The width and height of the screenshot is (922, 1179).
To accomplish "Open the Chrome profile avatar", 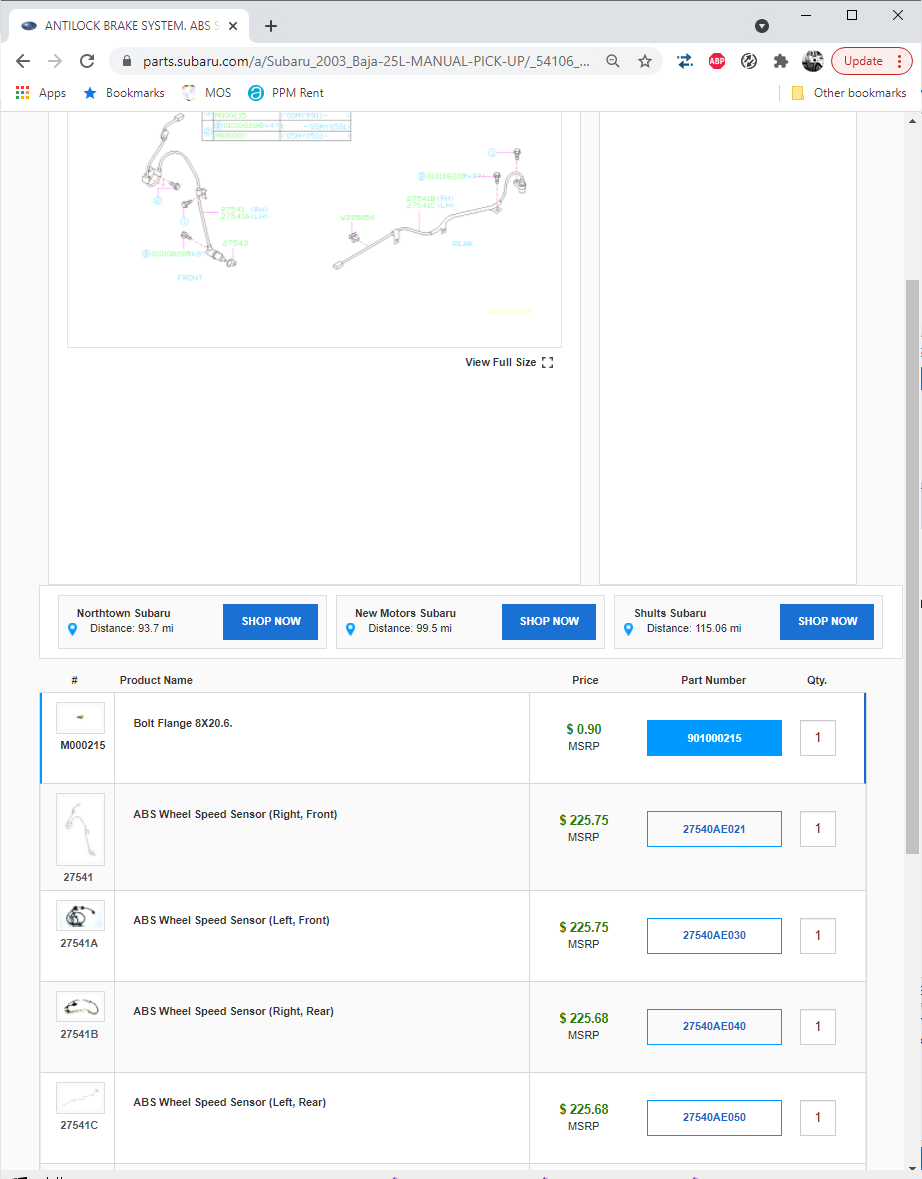I will (812, 62).
